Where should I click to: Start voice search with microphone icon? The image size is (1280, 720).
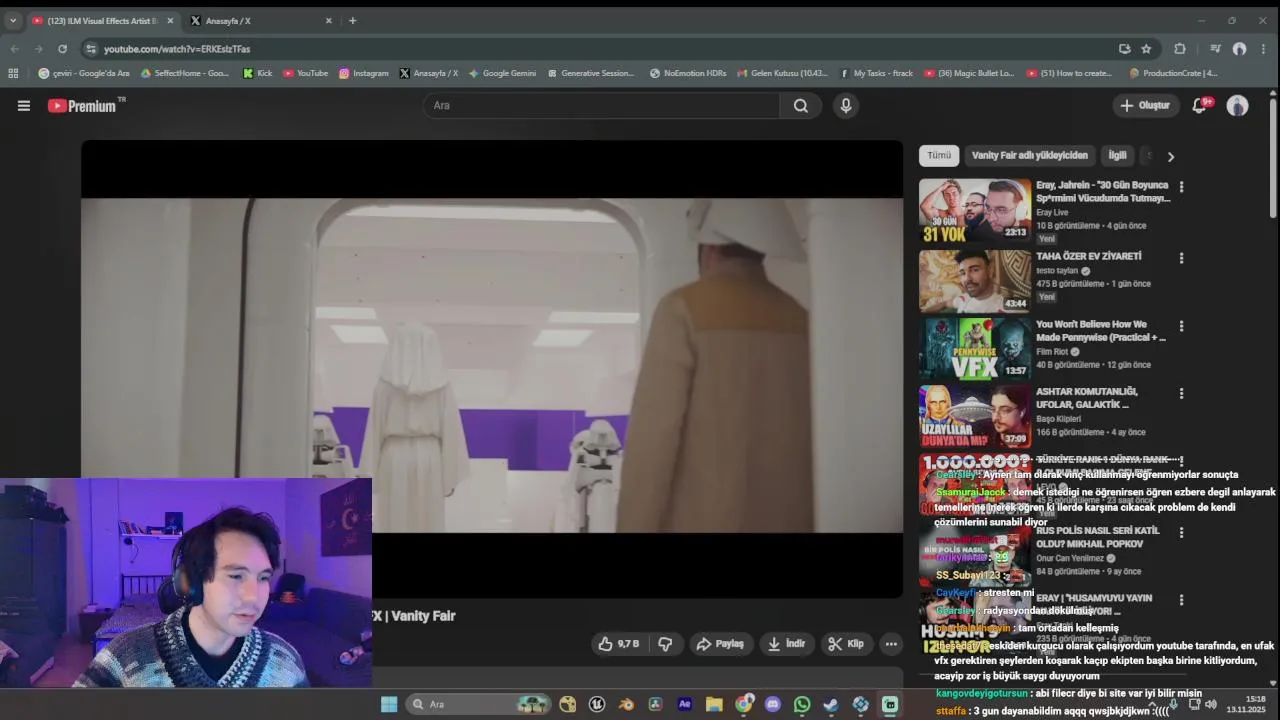[x=846, y=105]
